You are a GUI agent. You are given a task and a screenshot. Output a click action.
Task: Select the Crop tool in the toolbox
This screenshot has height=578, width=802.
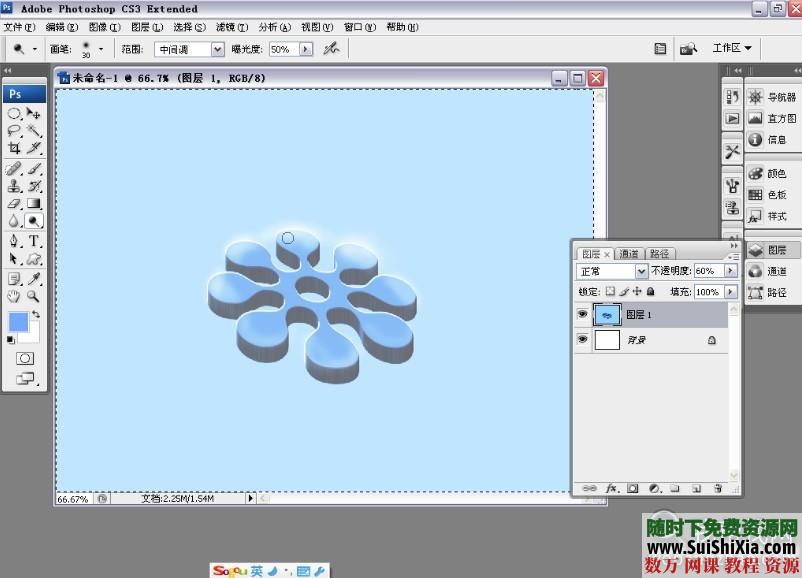click(15, 149)
